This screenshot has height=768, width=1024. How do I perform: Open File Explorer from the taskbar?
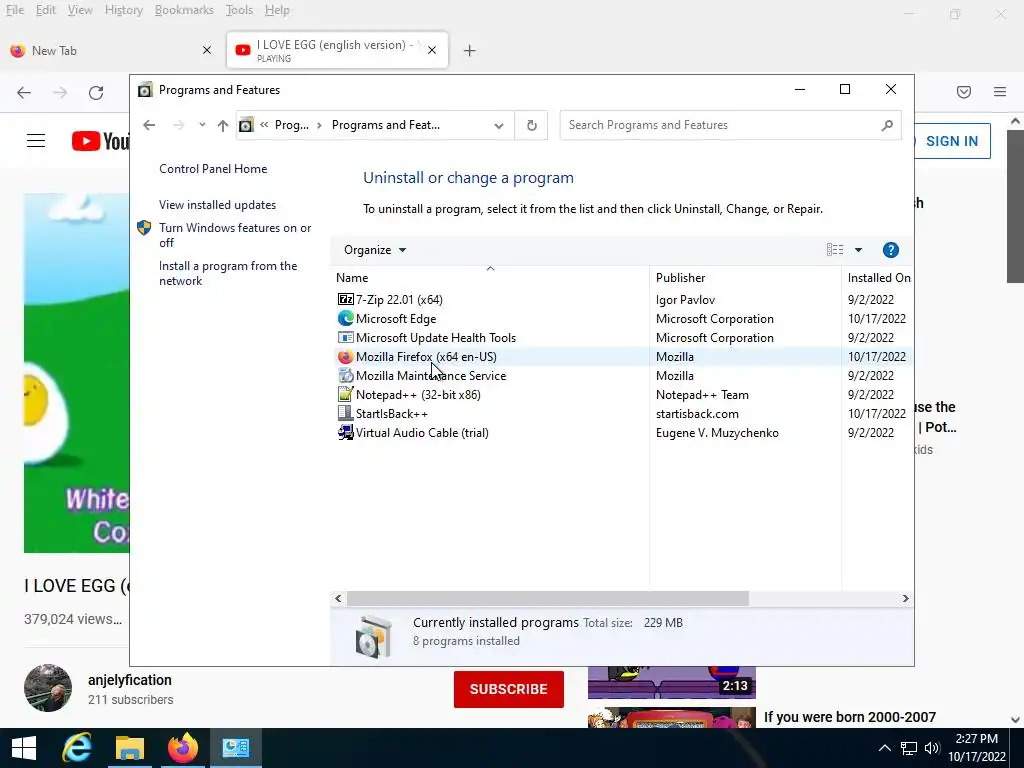130,748
